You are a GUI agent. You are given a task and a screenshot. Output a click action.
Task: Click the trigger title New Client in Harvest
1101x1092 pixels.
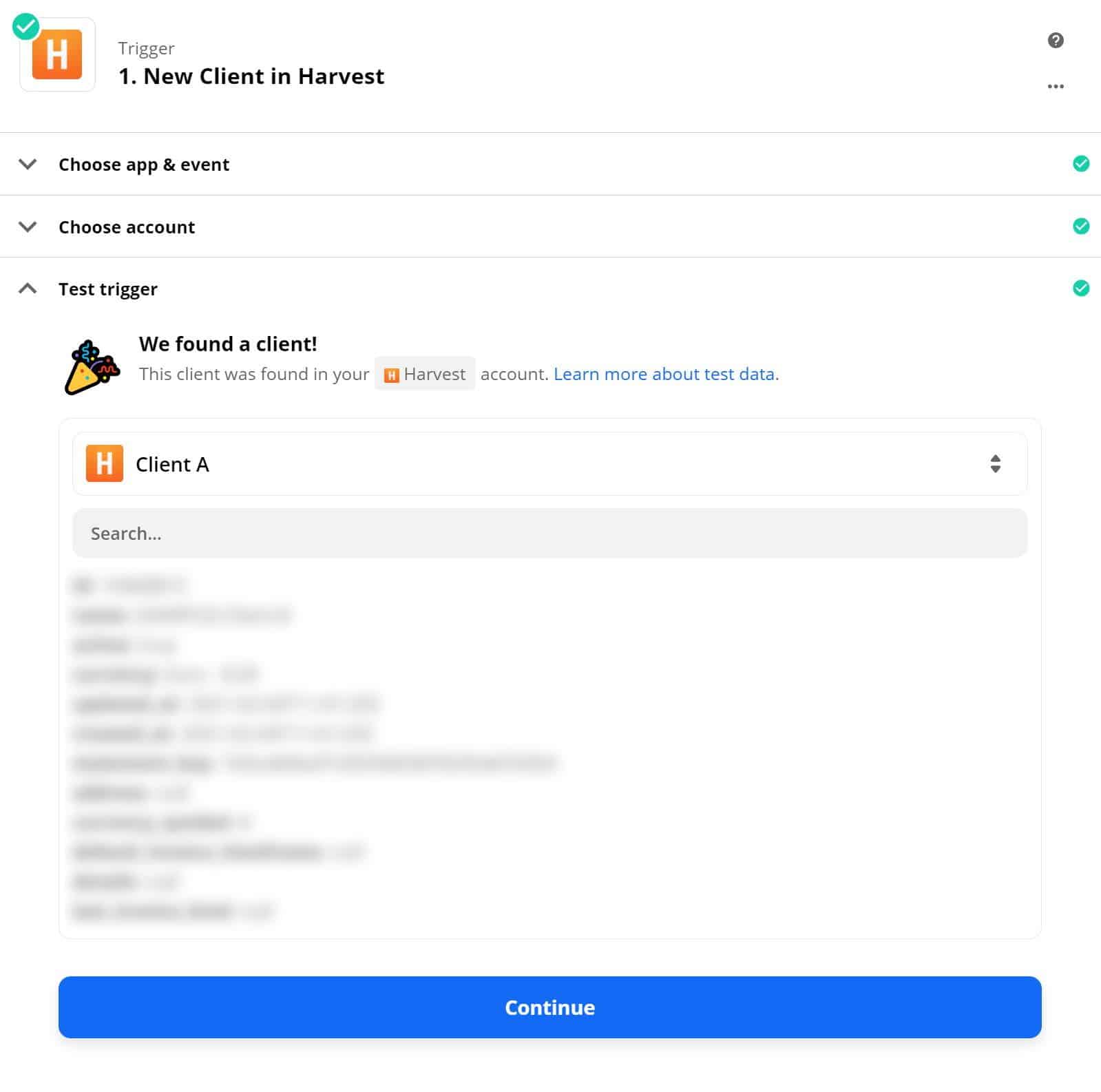tap(251, 76)
